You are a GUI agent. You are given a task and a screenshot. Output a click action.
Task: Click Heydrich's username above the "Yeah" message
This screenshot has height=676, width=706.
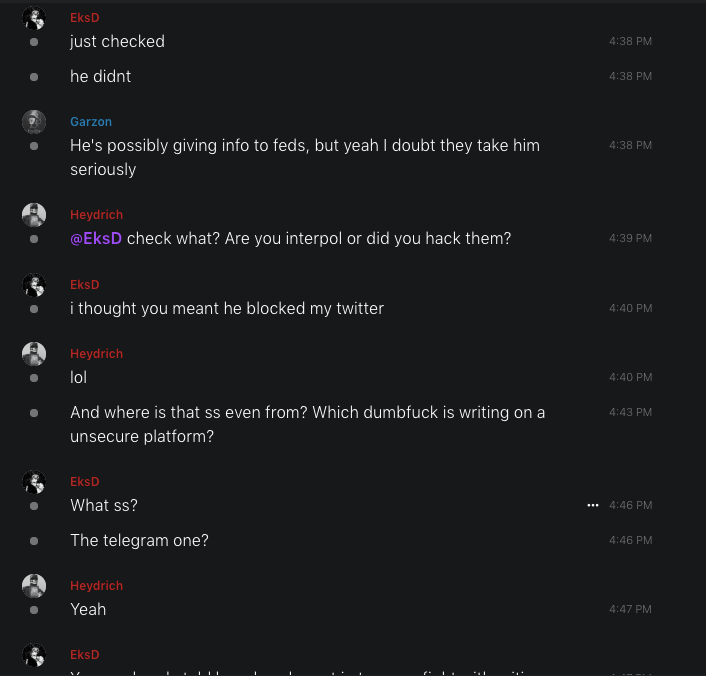click(x=96, y=586)
